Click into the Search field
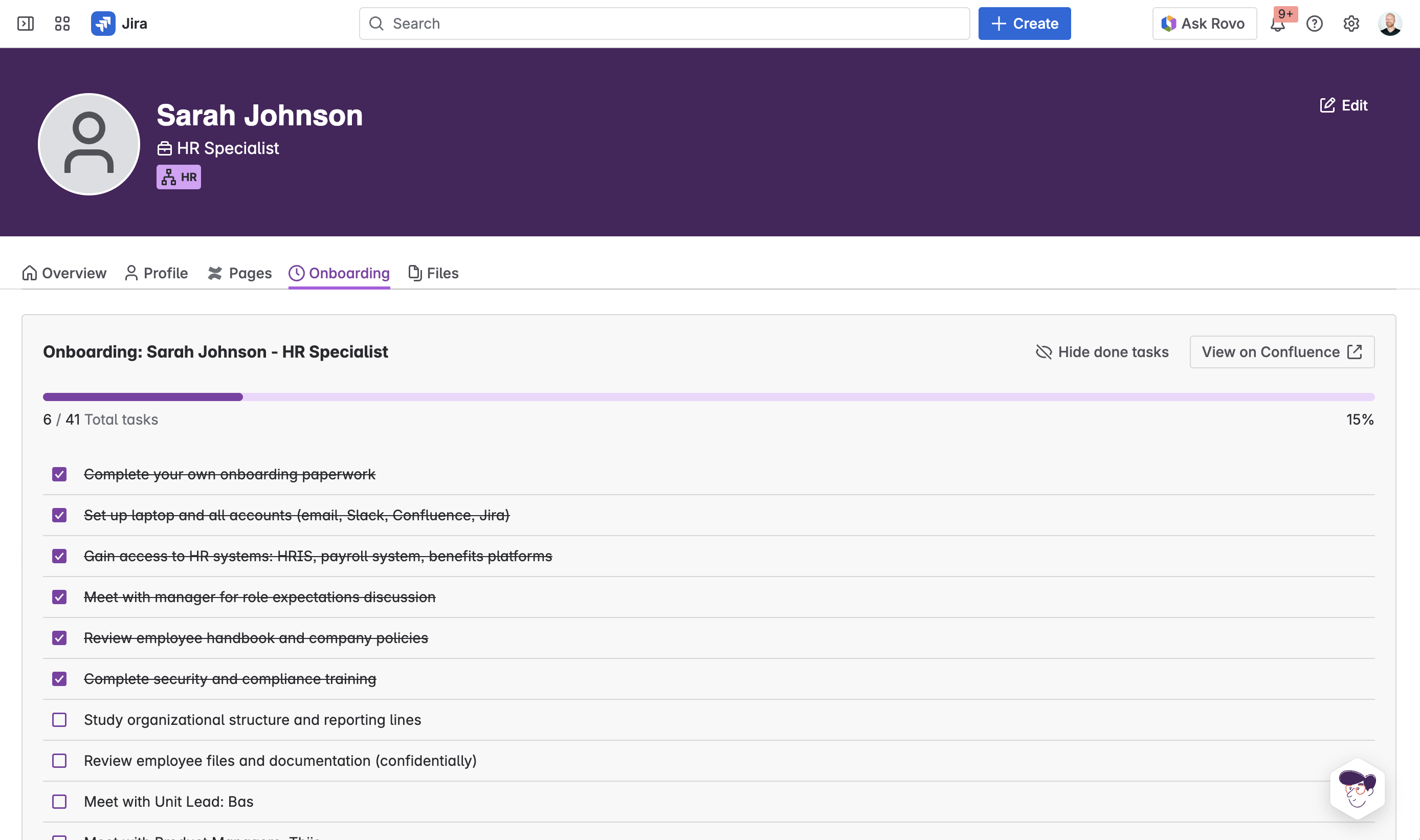The image size is (1420, 840). click(664, 23)
